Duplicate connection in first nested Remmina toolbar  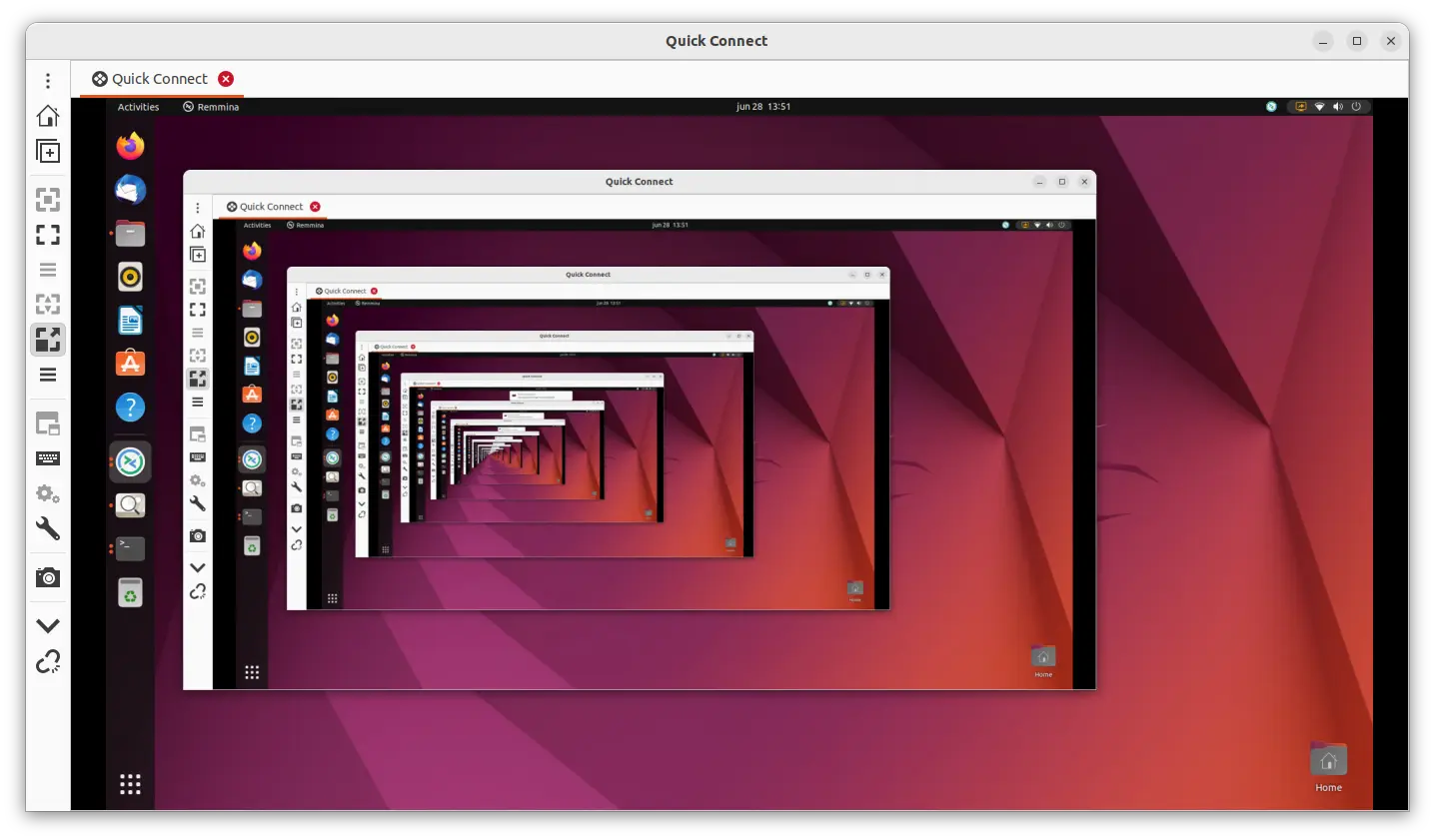[x=198, y=255]
